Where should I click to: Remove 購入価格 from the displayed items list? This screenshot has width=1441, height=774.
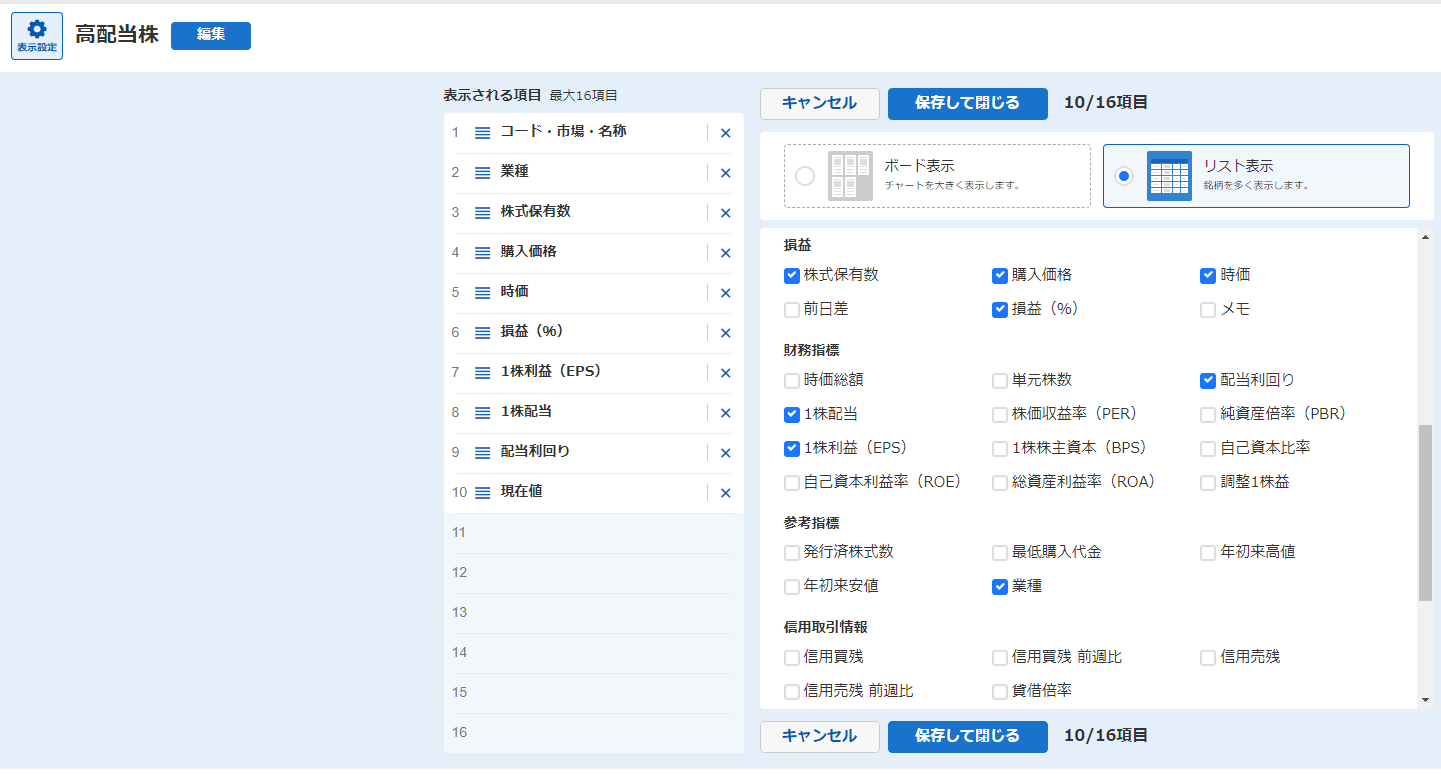pos(726,253)
